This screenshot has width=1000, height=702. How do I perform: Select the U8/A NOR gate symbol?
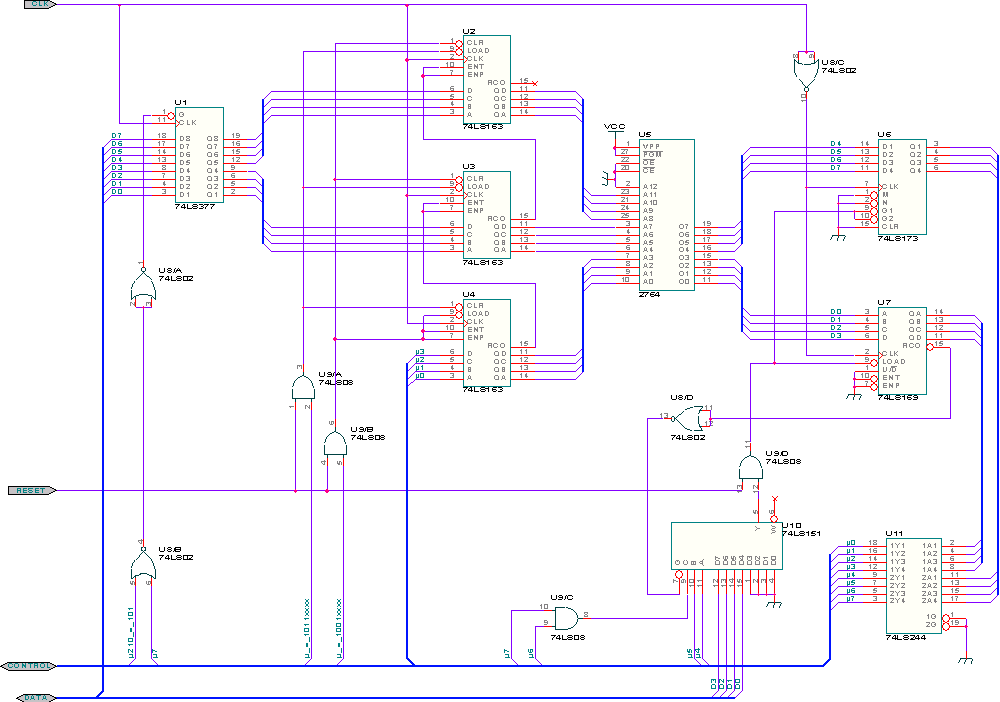tap(143, 283)
